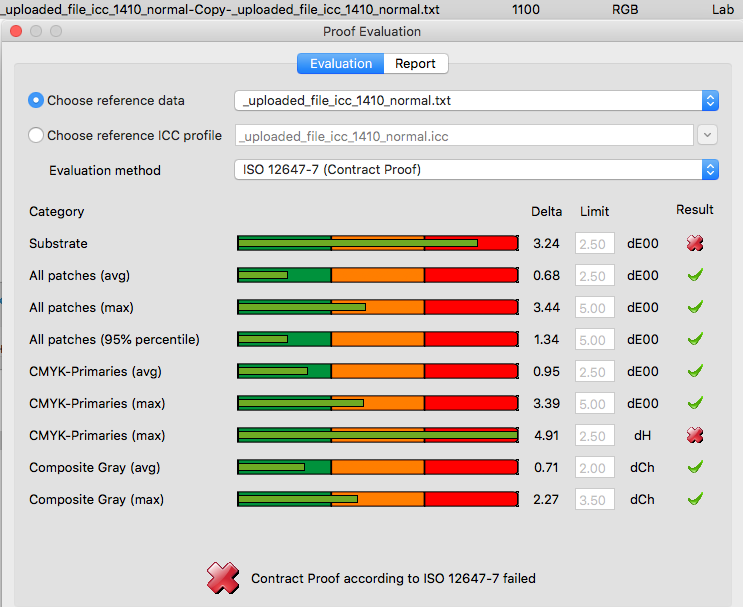Click the large red X failed proof icon
Screen dimensions: 743x607
pos(223,578)
